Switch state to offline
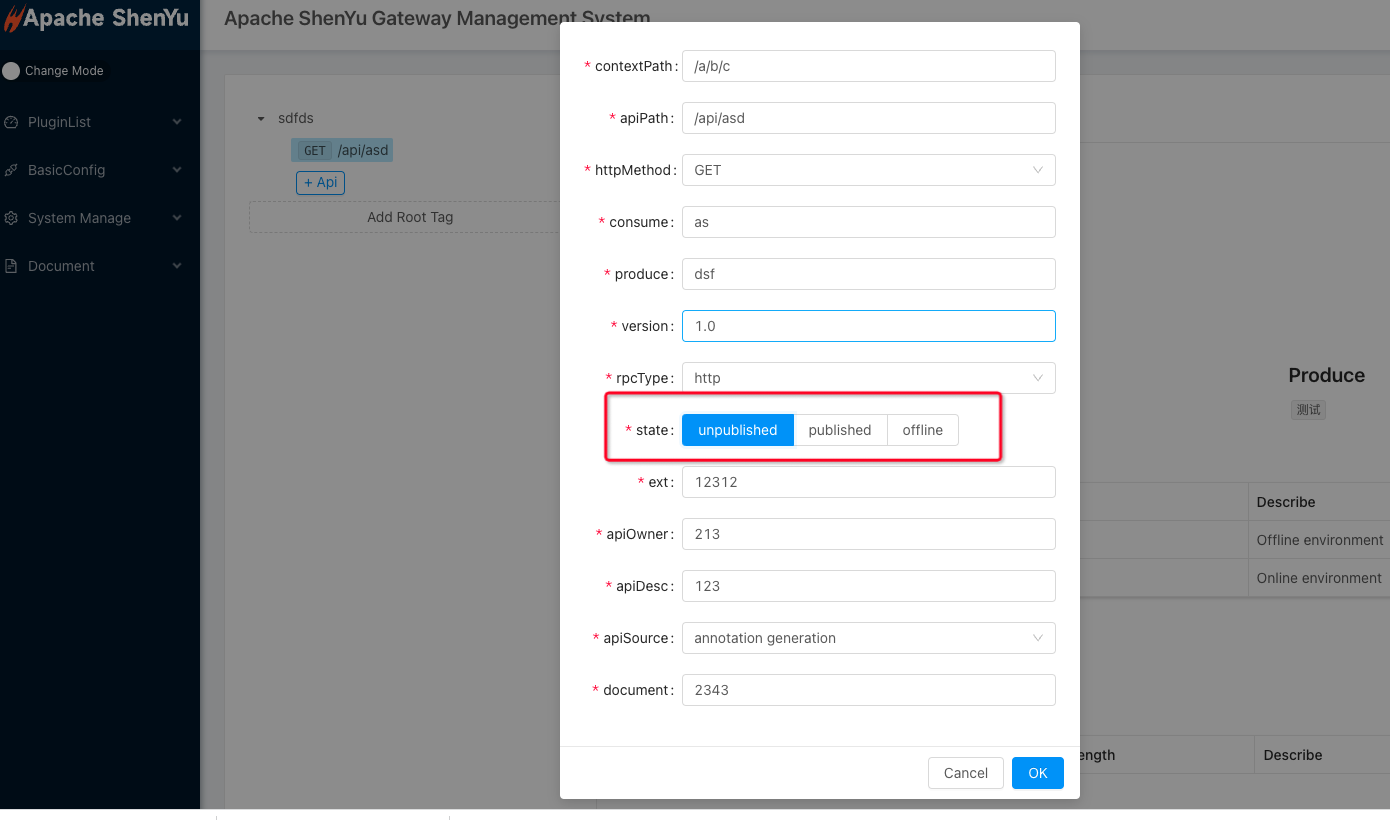The width and height of the screenshot is (1390, 820). (922, 429)
